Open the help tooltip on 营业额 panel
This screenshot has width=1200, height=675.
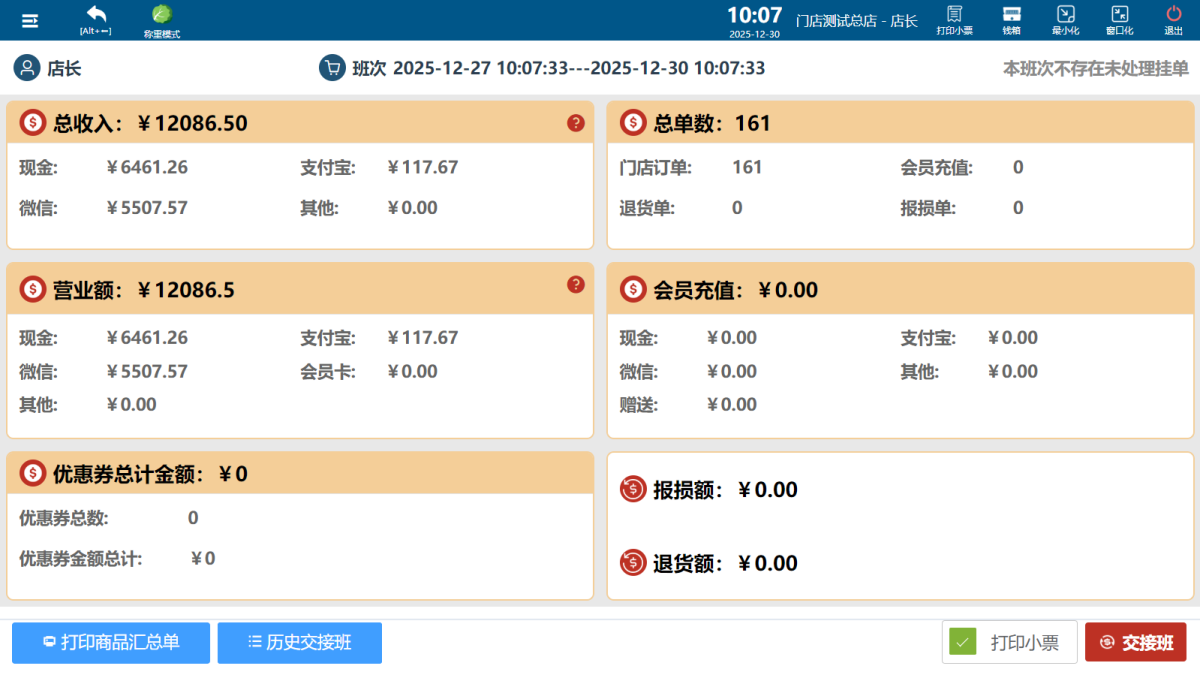[x=575, y=285]
